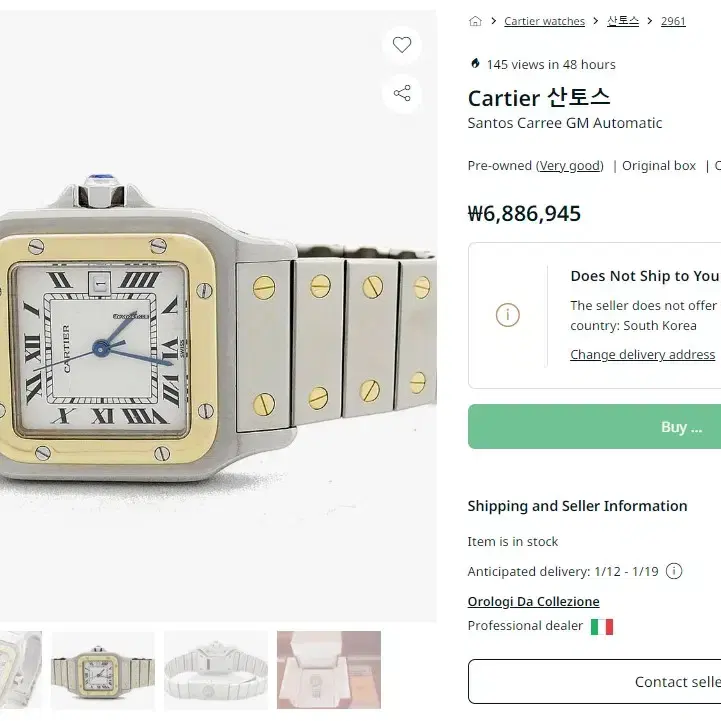Add watch to favorites with heart icon

click(401, 45)
